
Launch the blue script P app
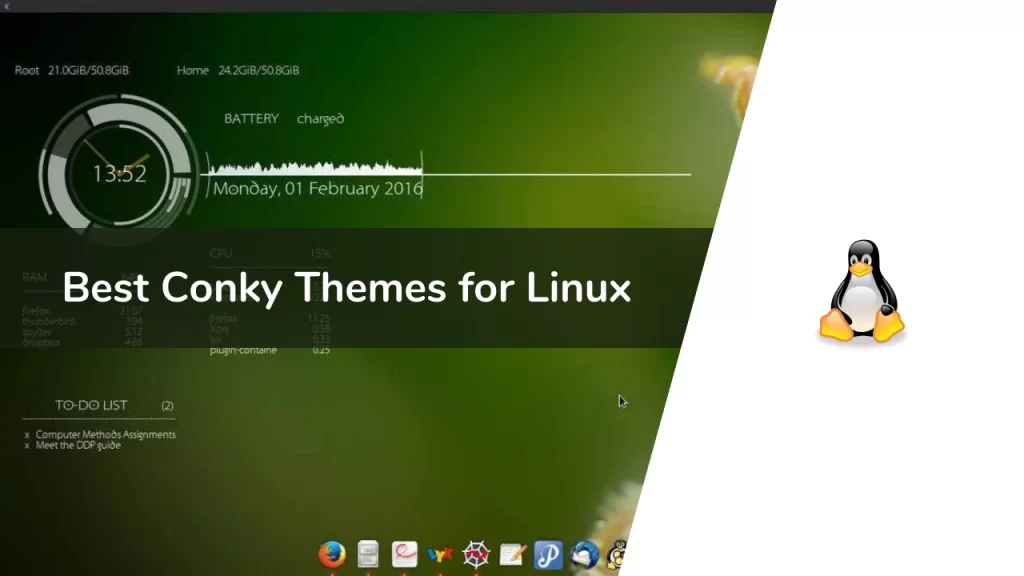point(548,554)
